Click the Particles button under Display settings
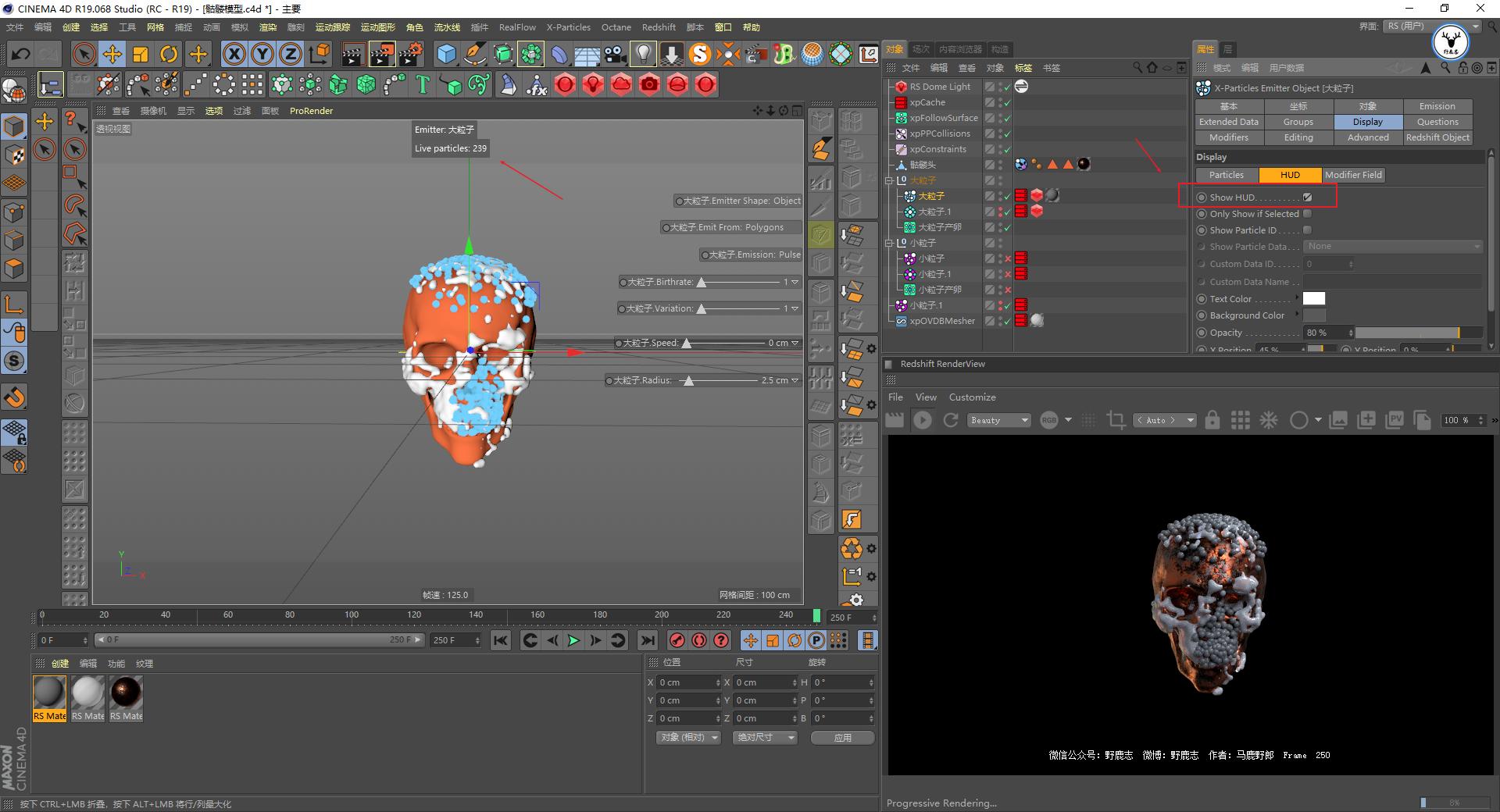The image size is (1500, 812). 1226,175
